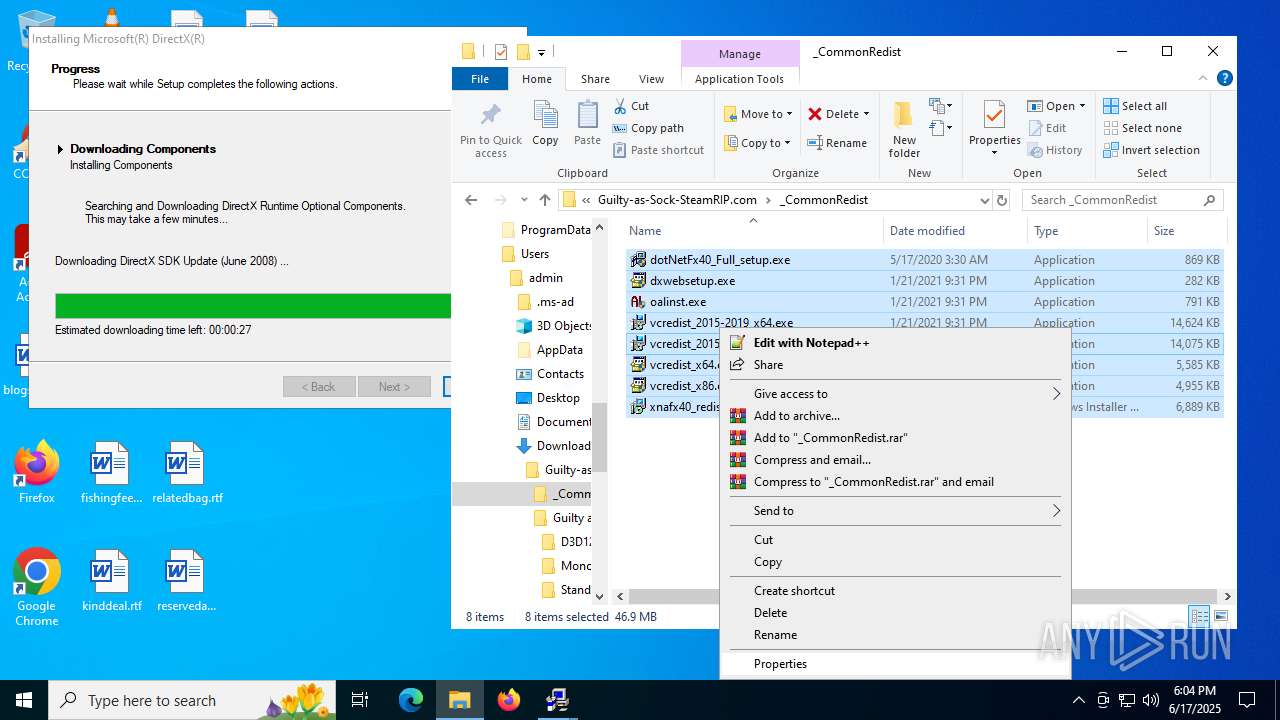Click the Refresh icon beside address bar

pyautogui.click(x=1002, y=200)
